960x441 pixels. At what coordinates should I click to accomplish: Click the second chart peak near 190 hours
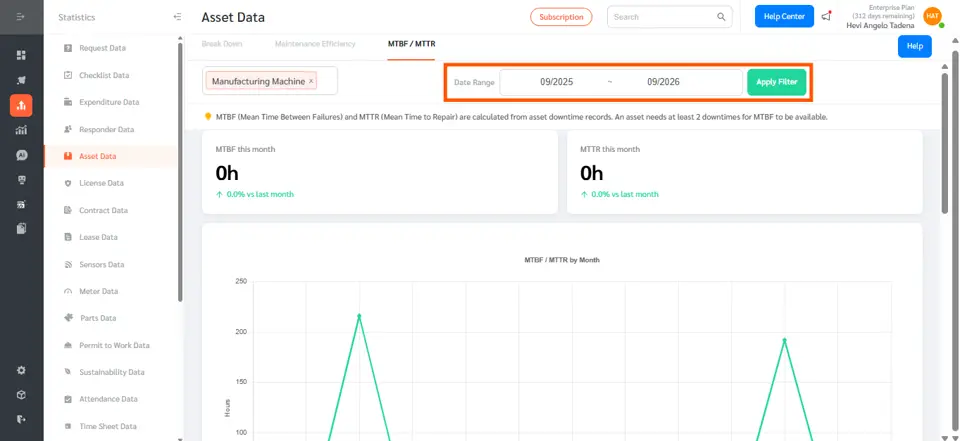tap(784, 340)
